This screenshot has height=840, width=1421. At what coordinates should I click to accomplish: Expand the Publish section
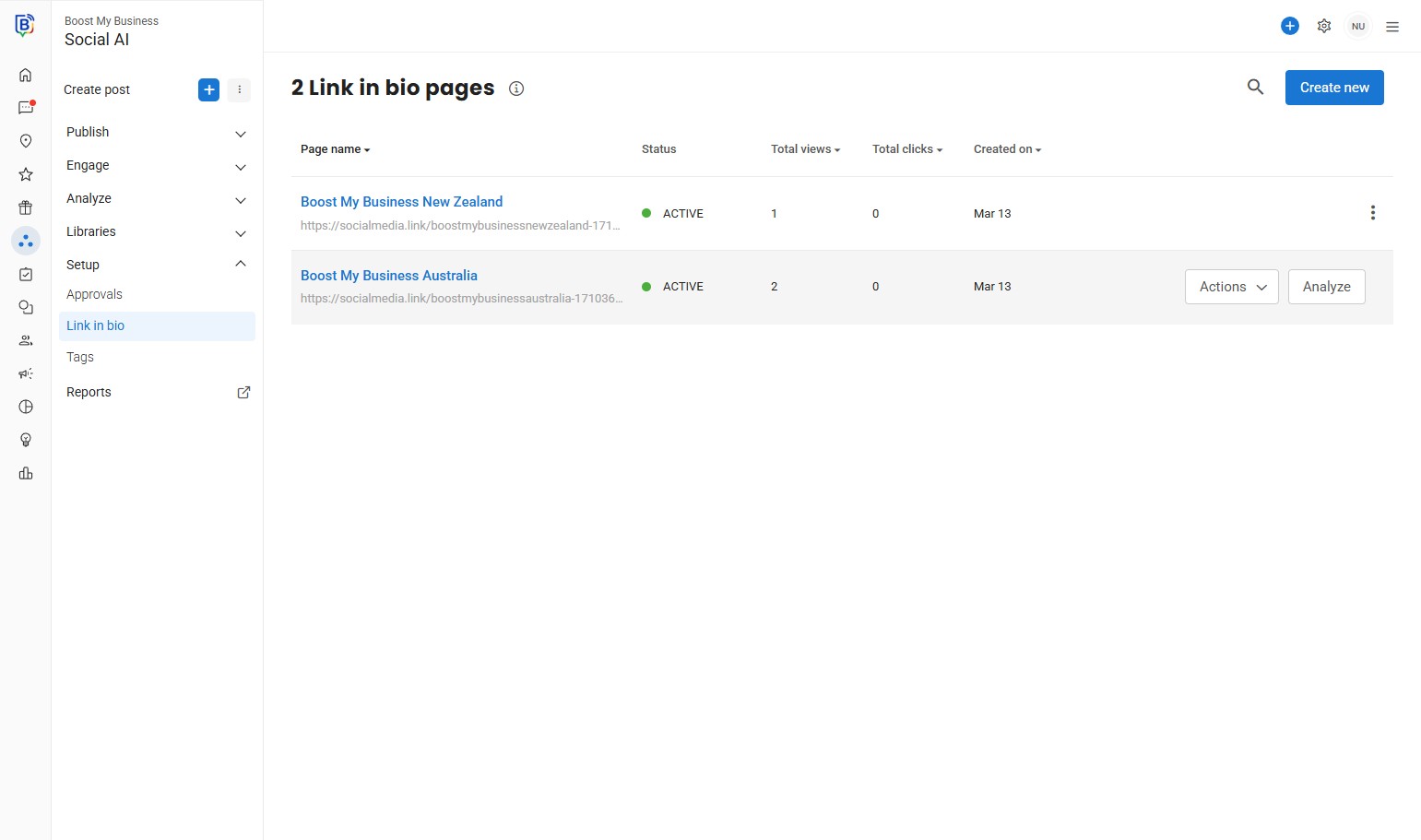(241, 134)
